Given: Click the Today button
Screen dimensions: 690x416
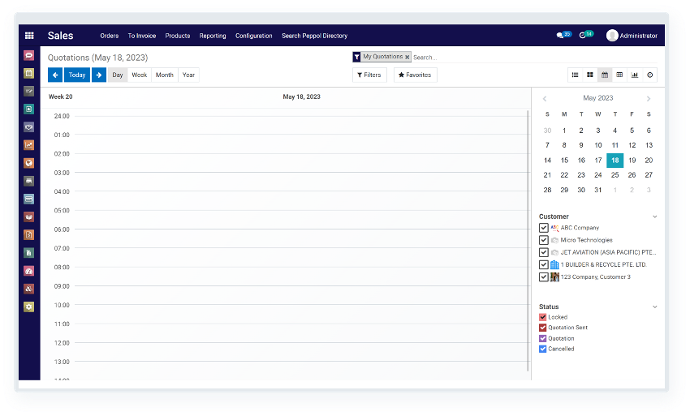Looking at the screenshot, I should tap(77, 75).
